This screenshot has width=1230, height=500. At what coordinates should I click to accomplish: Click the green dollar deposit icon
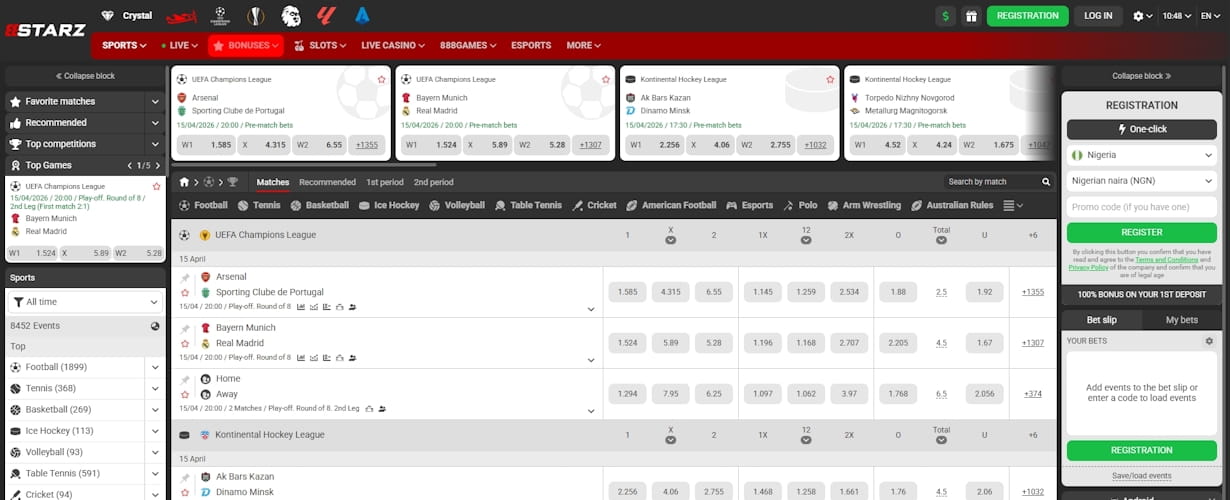click(945, 16)
